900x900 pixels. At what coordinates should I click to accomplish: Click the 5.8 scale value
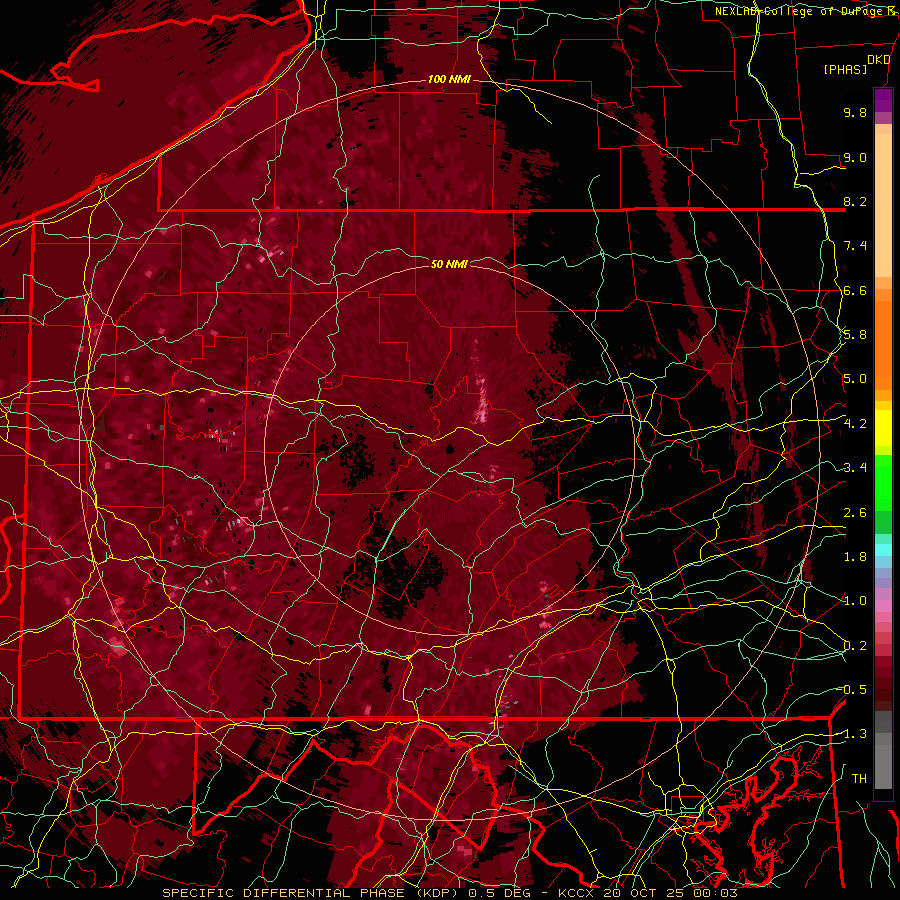pyautogui.click(x=855, y=335)
